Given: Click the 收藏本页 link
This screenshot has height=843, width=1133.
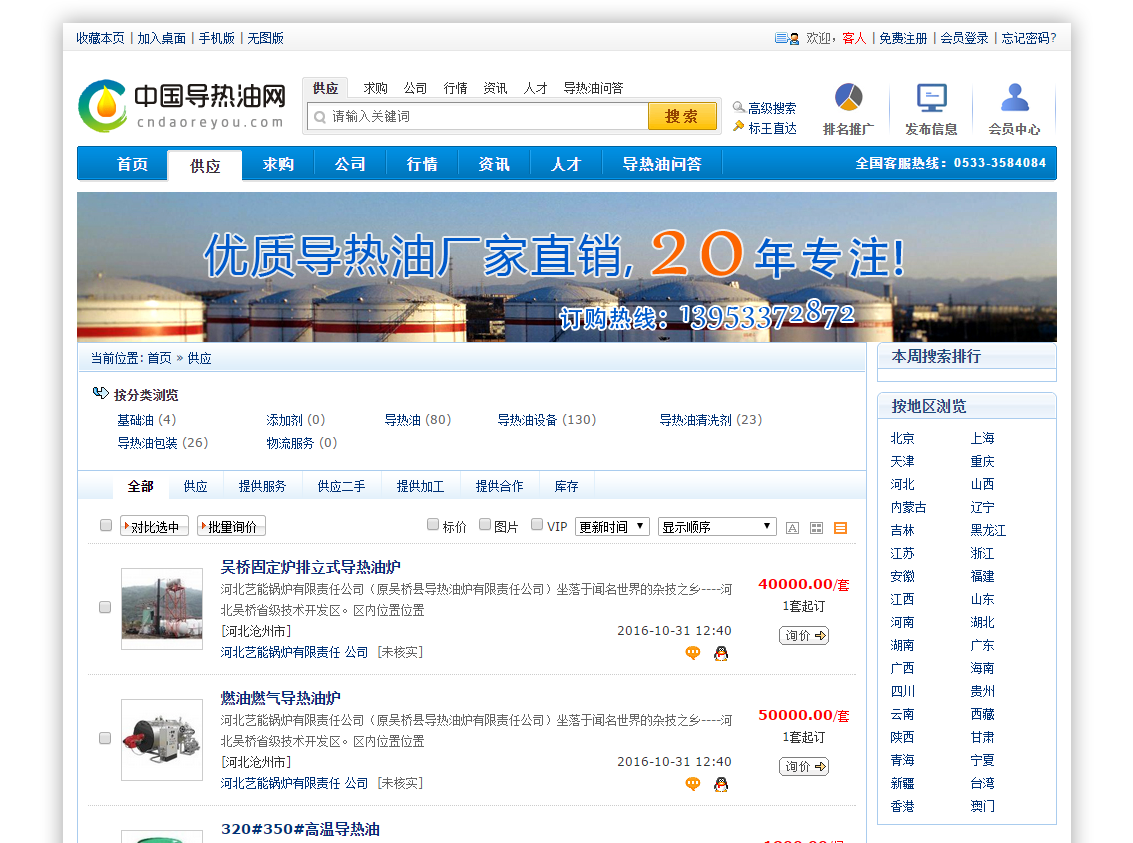Looking at the screenshot, I should click(100, 38).
